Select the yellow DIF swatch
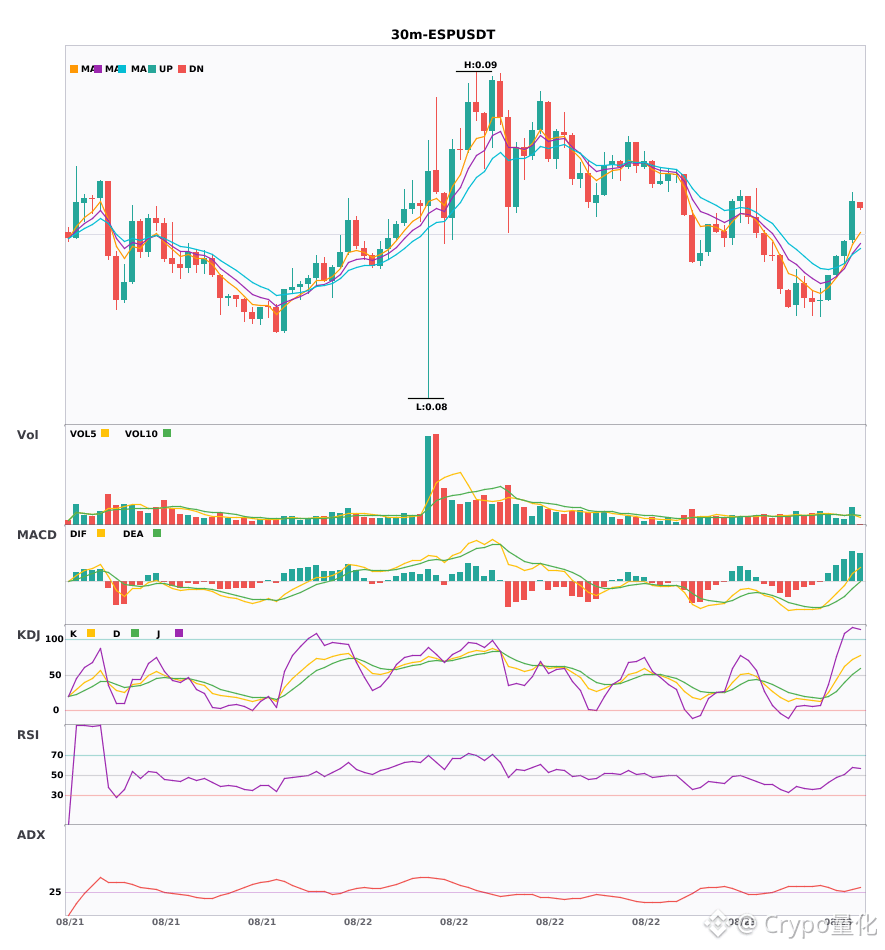The height and width of the screenshot is (950, 885). (x=101, y=533)
